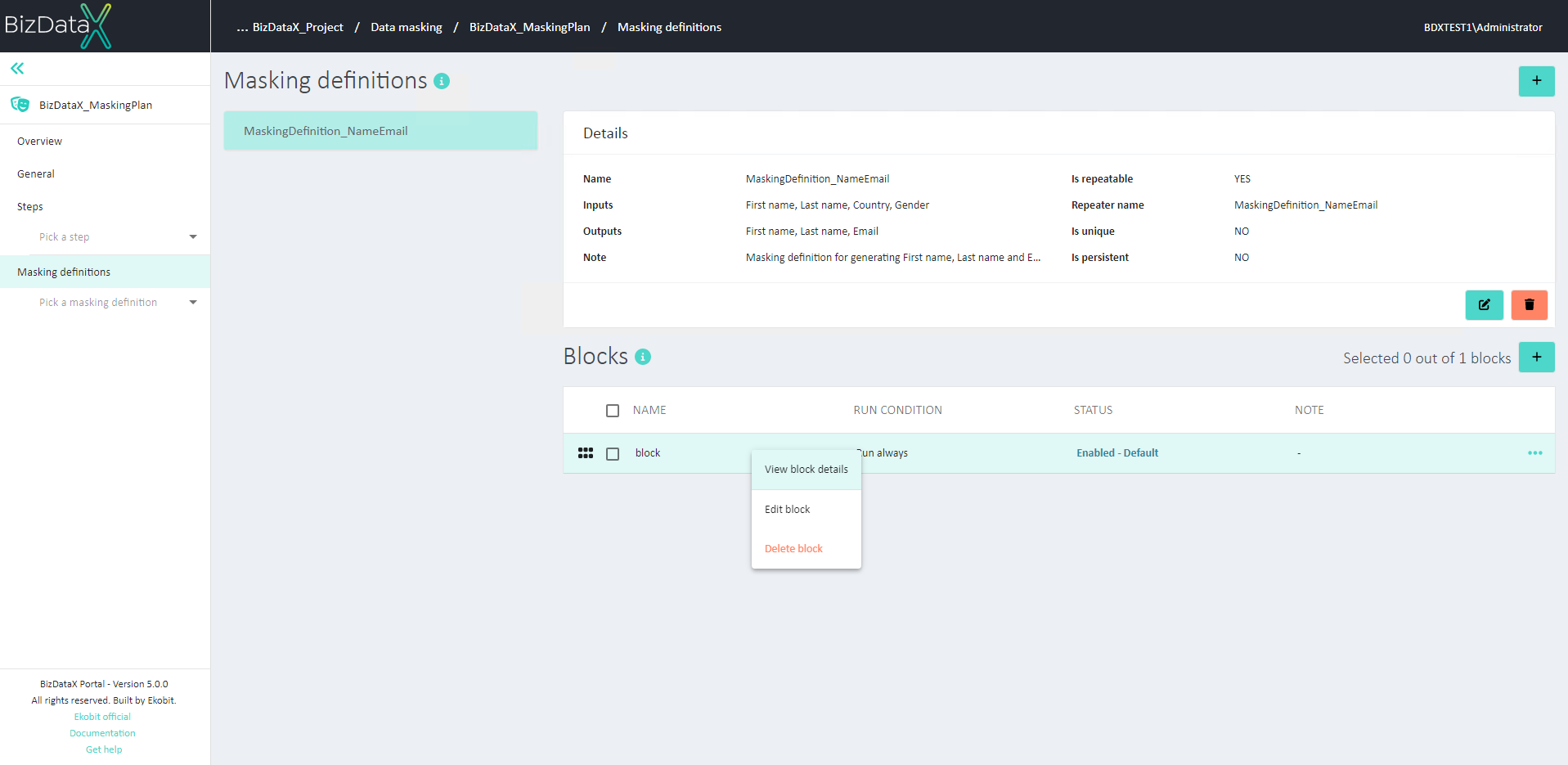Open the Blocks info icon
Screen dimensions: 1568x765
pos(643,357)
